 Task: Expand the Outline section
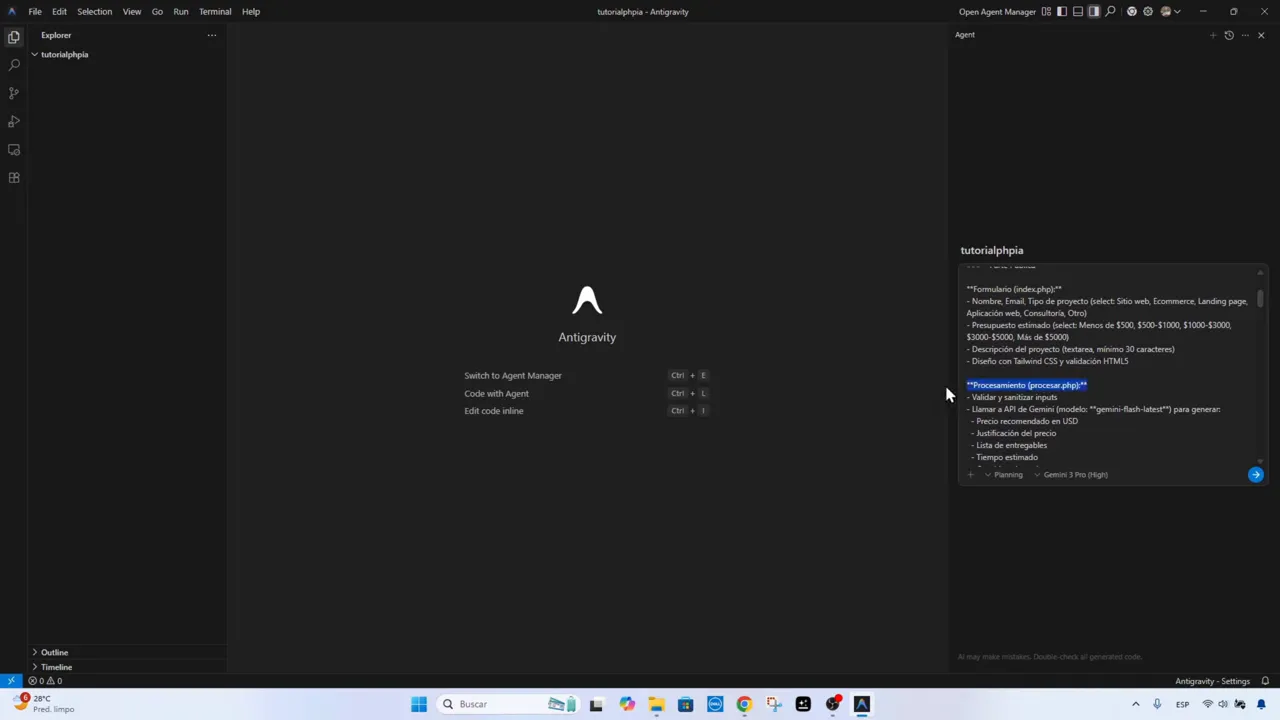tap(54, 652)
